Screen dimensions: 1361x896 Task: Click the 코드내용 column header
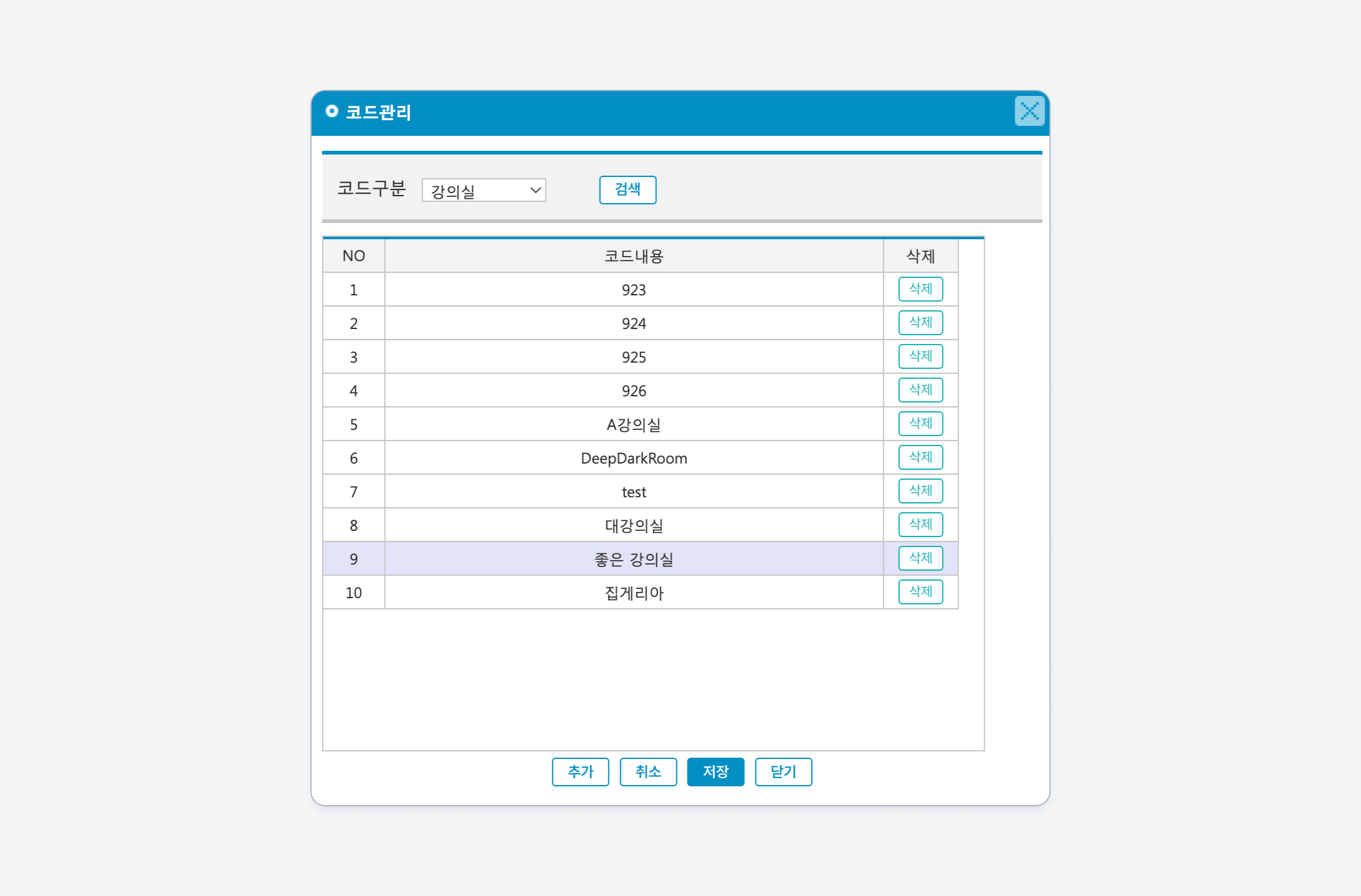634,256
